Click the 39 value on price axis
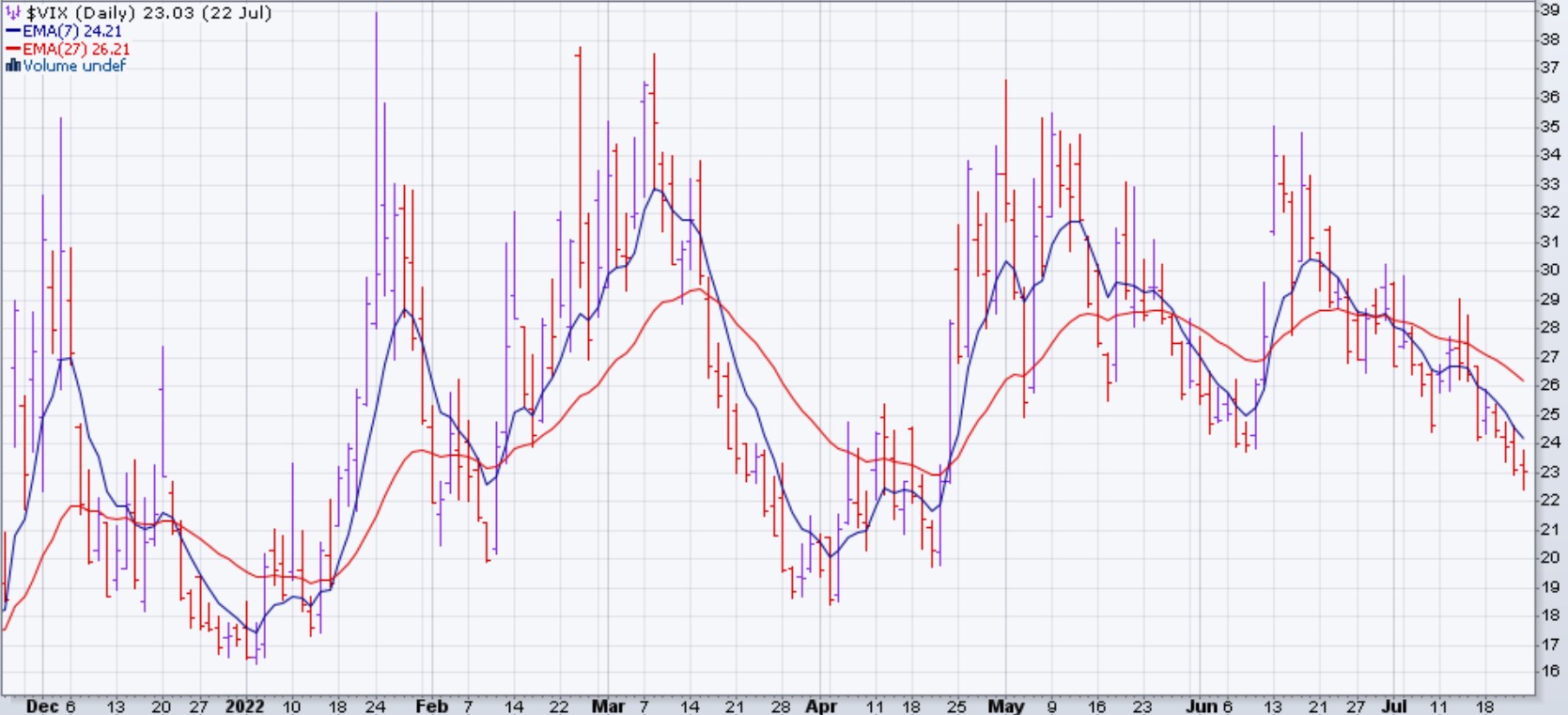The image size is (1568, 715). (1549, 10)
